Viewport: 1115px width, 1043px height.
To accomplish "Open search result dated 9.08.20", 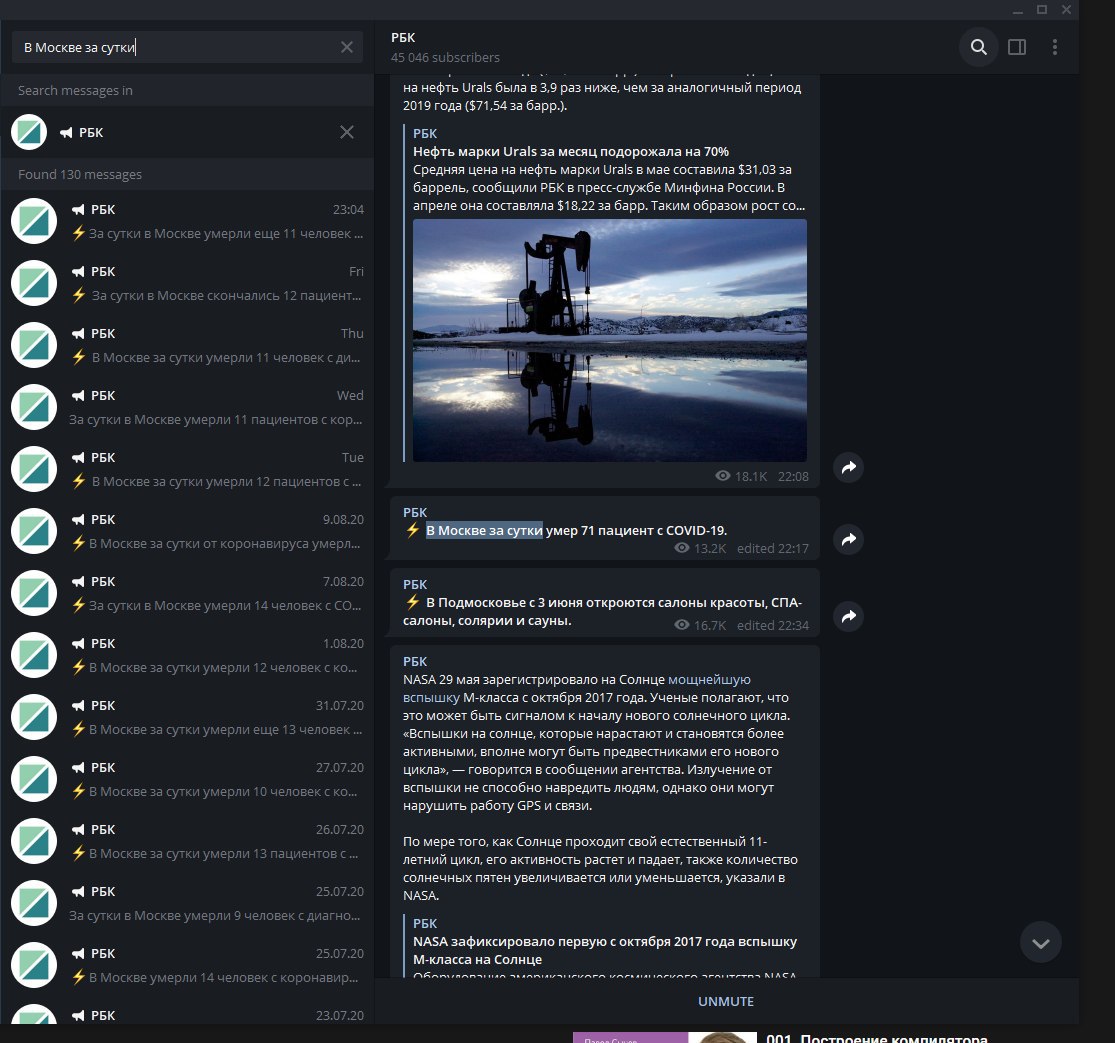I will click(187, 531).
